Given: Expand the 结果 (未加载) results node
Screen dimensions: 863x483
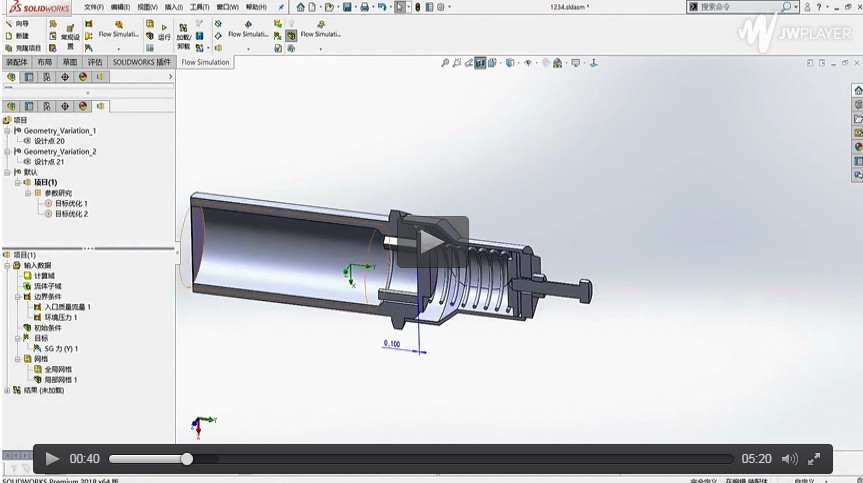Looking at the screenshot, I should coord(7,390).
